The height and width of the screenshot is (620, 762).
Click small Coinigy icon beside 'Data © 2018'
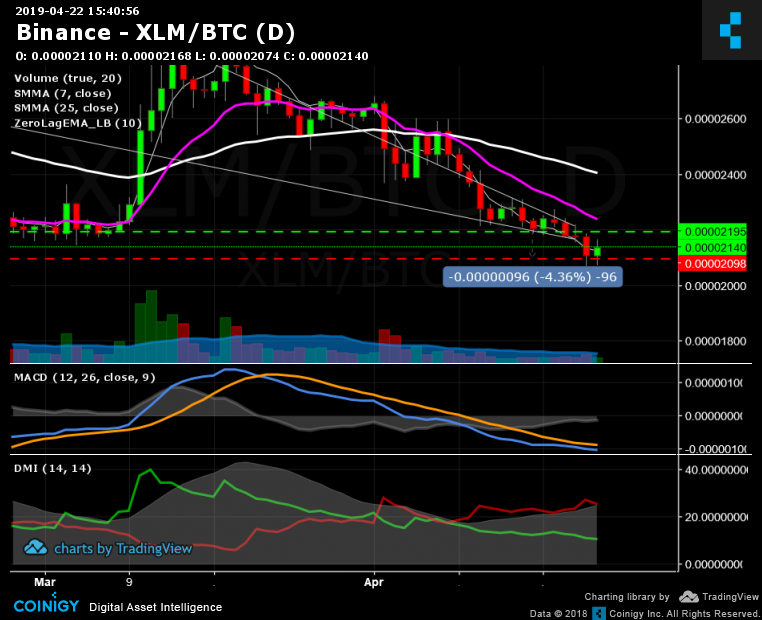(599, 614)
